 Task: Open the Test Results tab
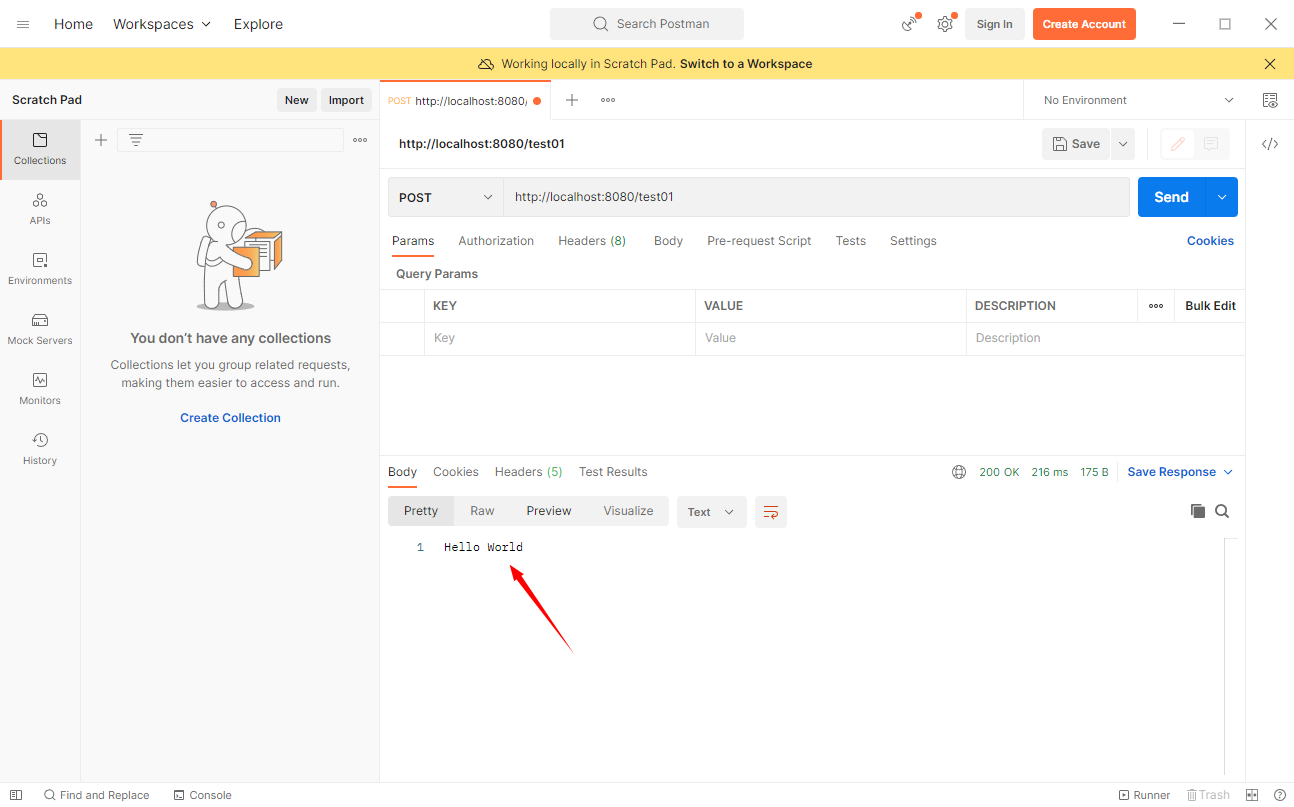tap(613, 472)
